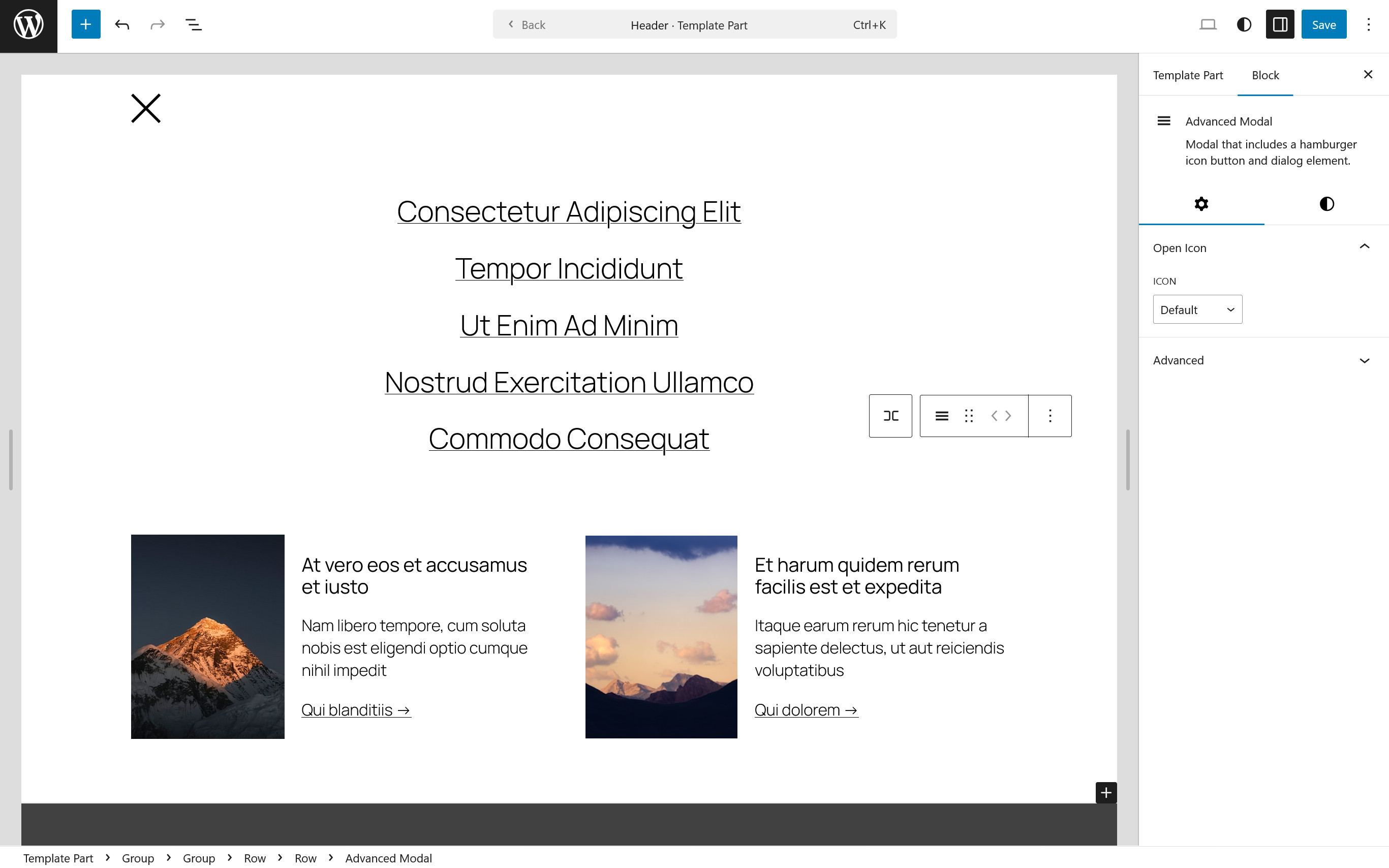Collapse the Open Icon panel

click(x=1263, y=247)
